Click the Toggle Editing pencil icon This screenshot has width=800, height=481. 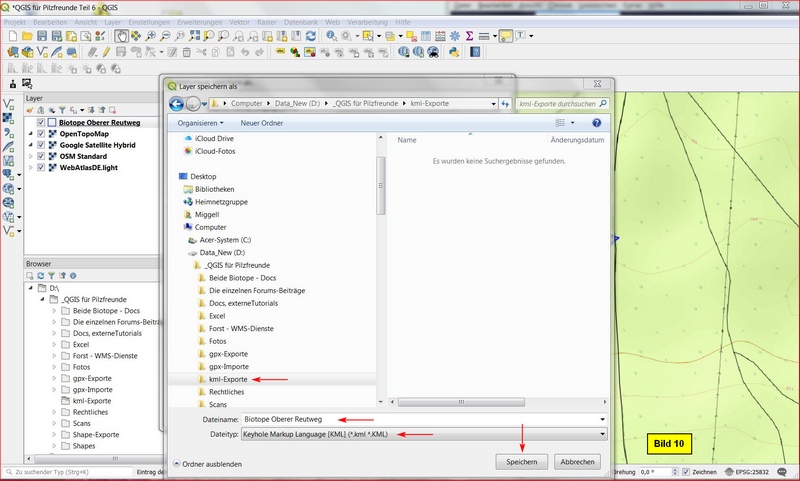click(106, 52)
